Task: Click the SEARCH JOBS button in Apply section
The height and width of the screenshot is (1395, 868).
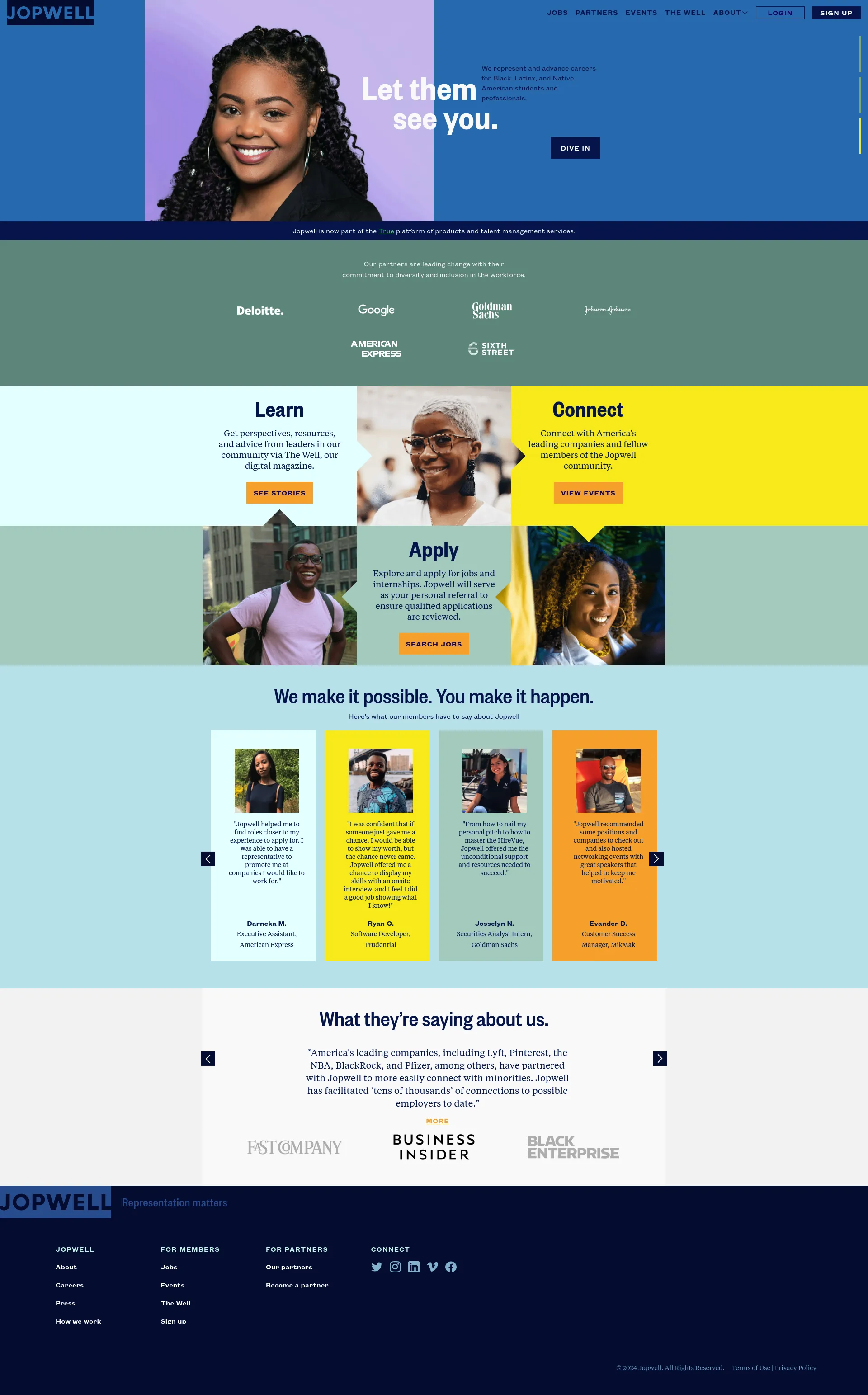Action: [433, 643]
